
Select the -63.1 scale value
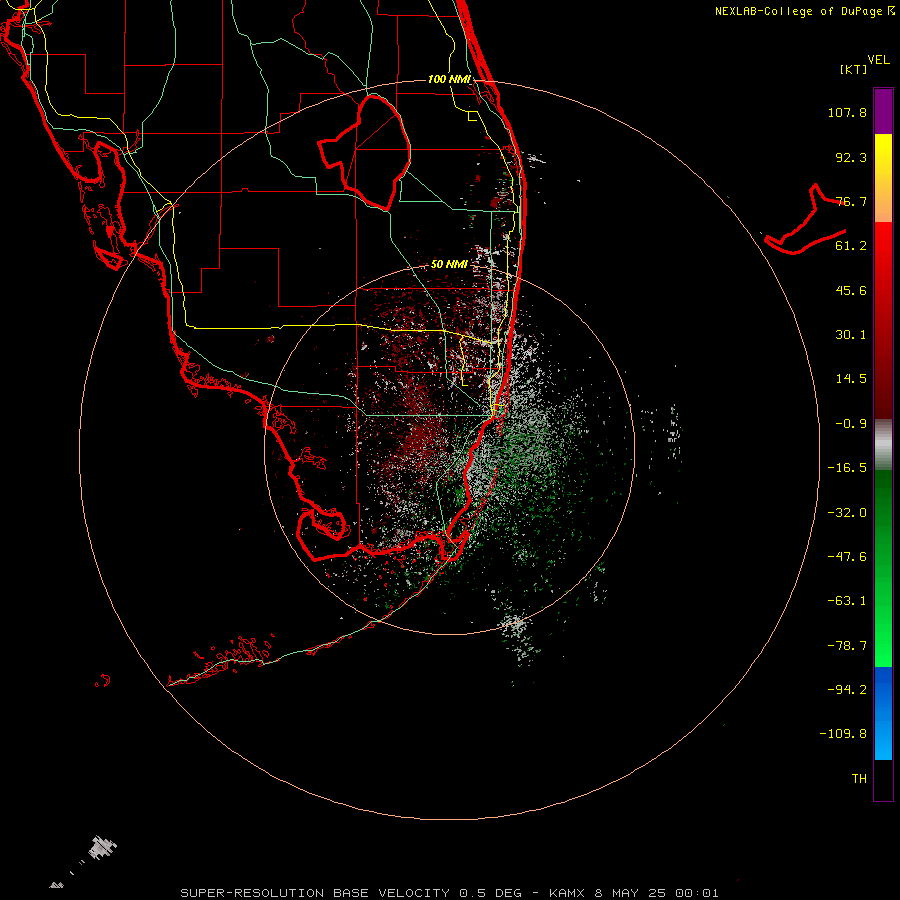pos(847,601)
